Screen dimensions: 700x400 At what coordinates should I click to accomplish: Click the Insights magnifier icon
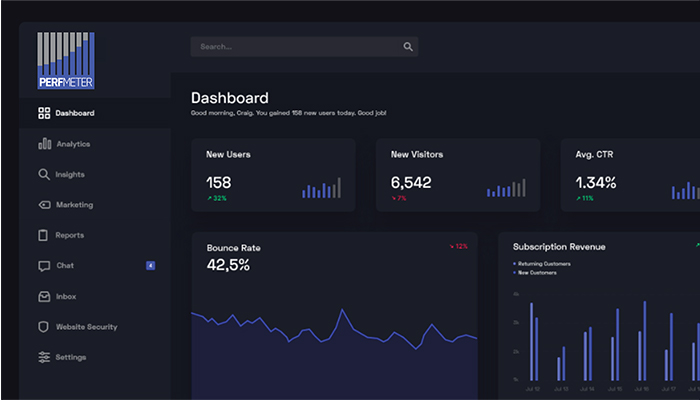coord(44,174)
